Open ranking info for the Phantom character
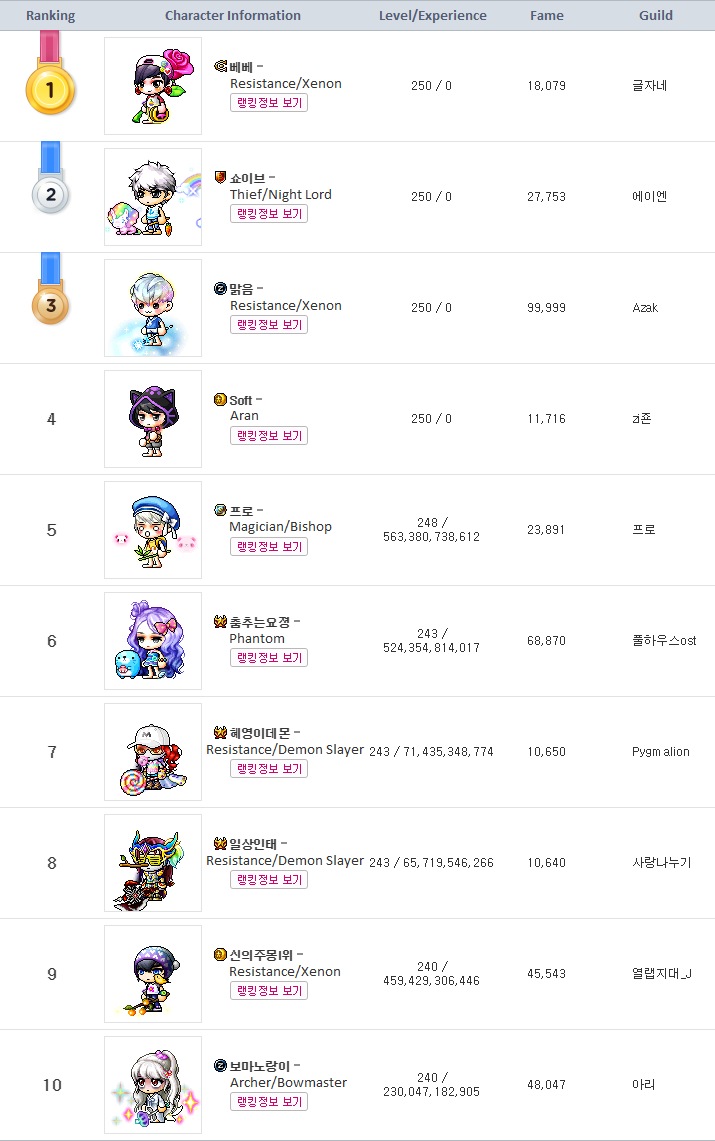715x1141 pixels. [x=268, y=658]
